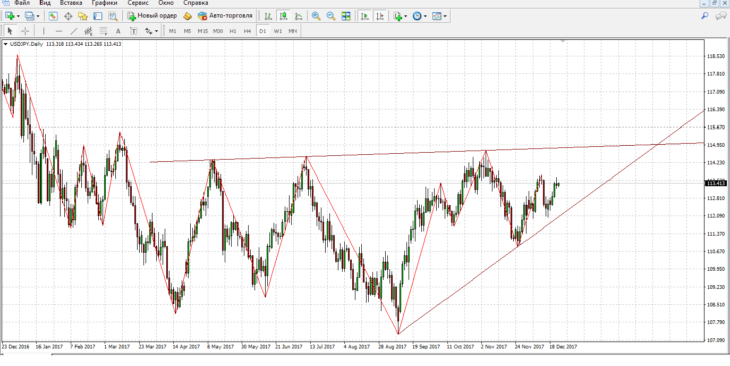Toggle chart shift icon
The height and width of the screenshot is (366, 730).
380,16
